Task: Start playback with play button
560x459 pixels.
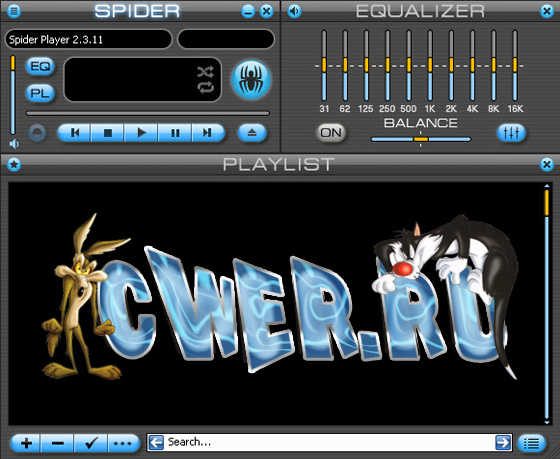Action: 141,133
